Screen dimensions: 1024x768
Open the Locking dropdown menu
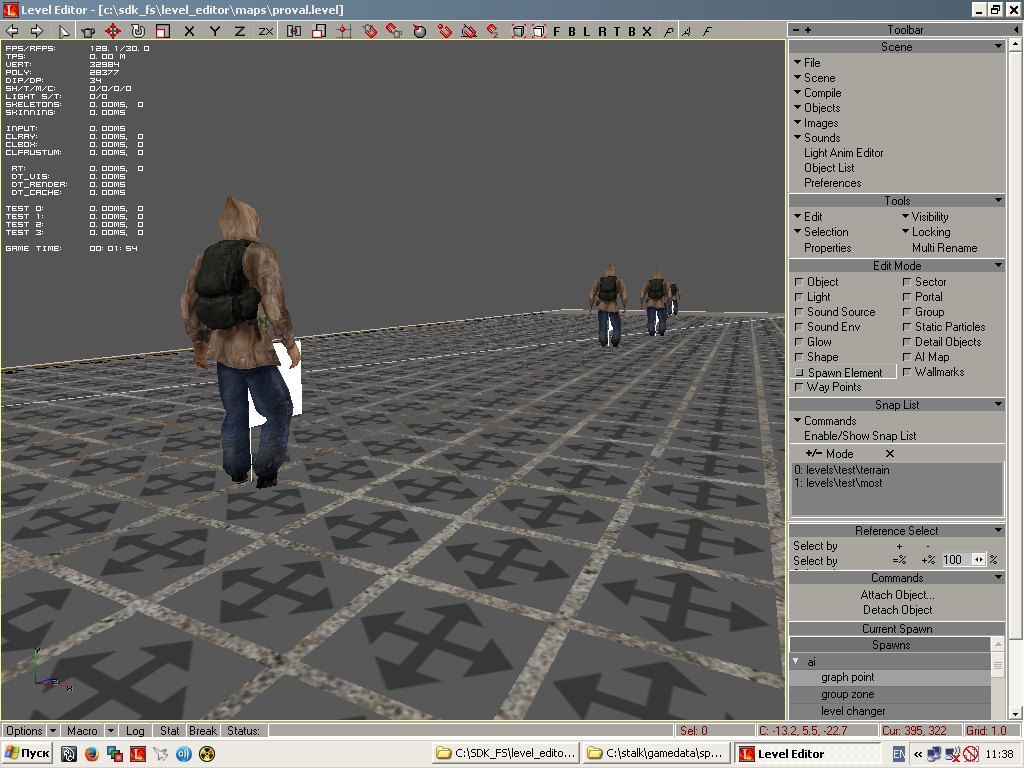[926, 232]
